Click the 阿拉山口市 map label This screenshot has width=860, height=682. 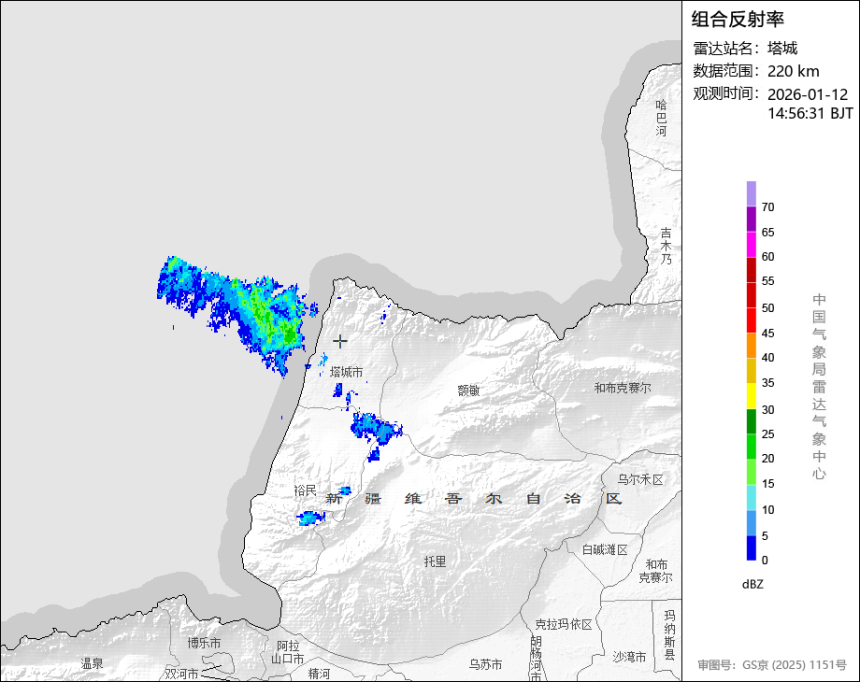tap(287, 652)
